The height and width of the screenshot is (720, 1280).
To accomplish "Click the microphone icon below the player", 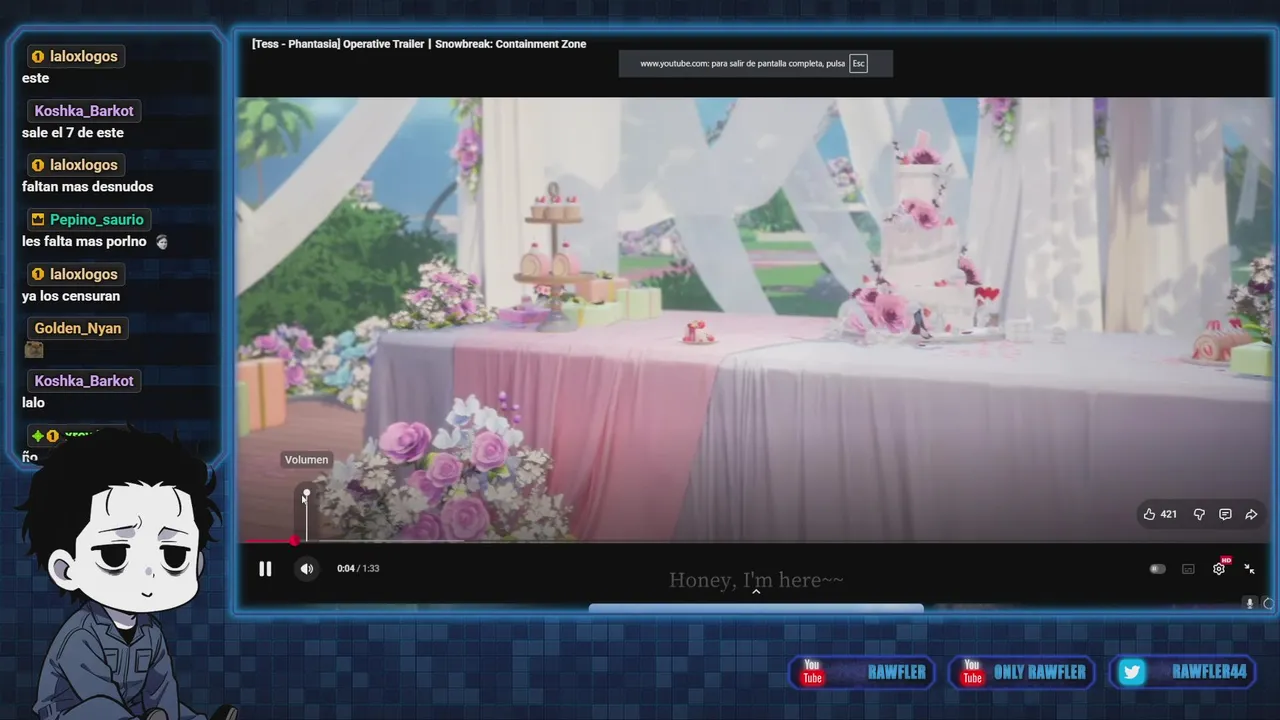I will click(1249, 603).
